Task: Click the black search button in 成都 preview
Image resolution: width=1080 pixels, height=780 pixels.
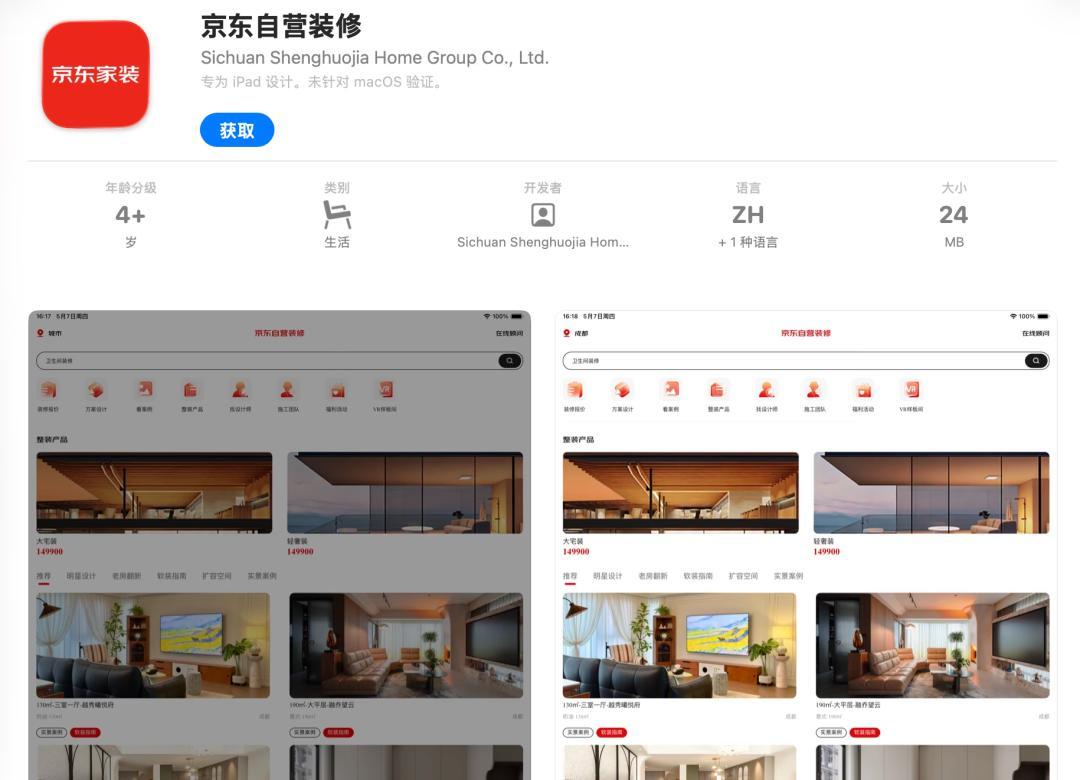Action: pos(1036,360)
